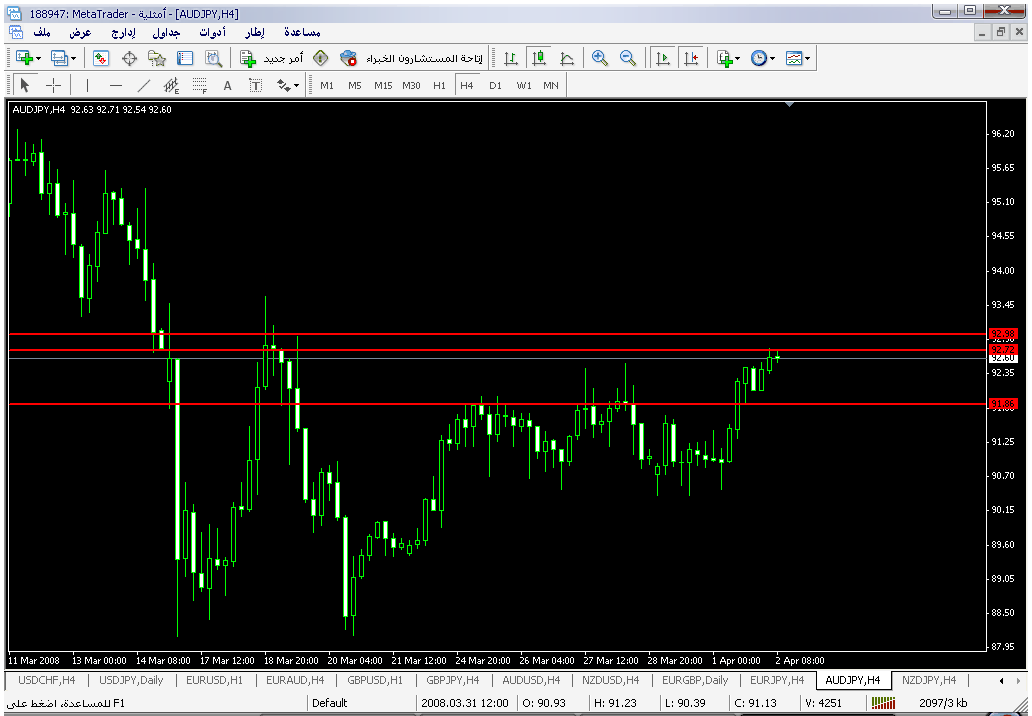This screenshot has height=716, width=1032.
Task: Select the crosshair cursor tool
Action: coord(54,86)
